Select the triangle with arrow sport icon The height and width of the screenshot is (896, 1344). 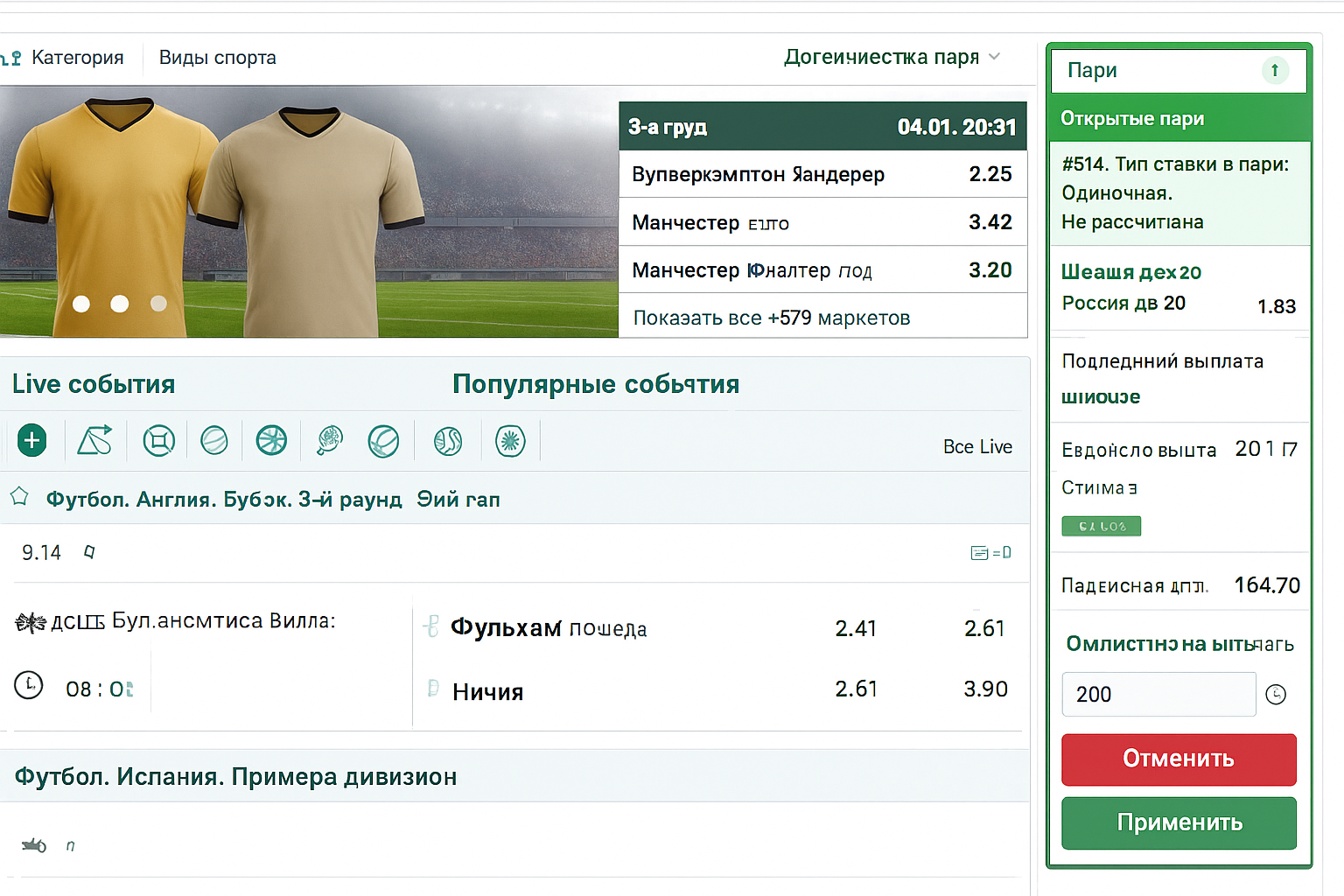(x=94, y=440)
